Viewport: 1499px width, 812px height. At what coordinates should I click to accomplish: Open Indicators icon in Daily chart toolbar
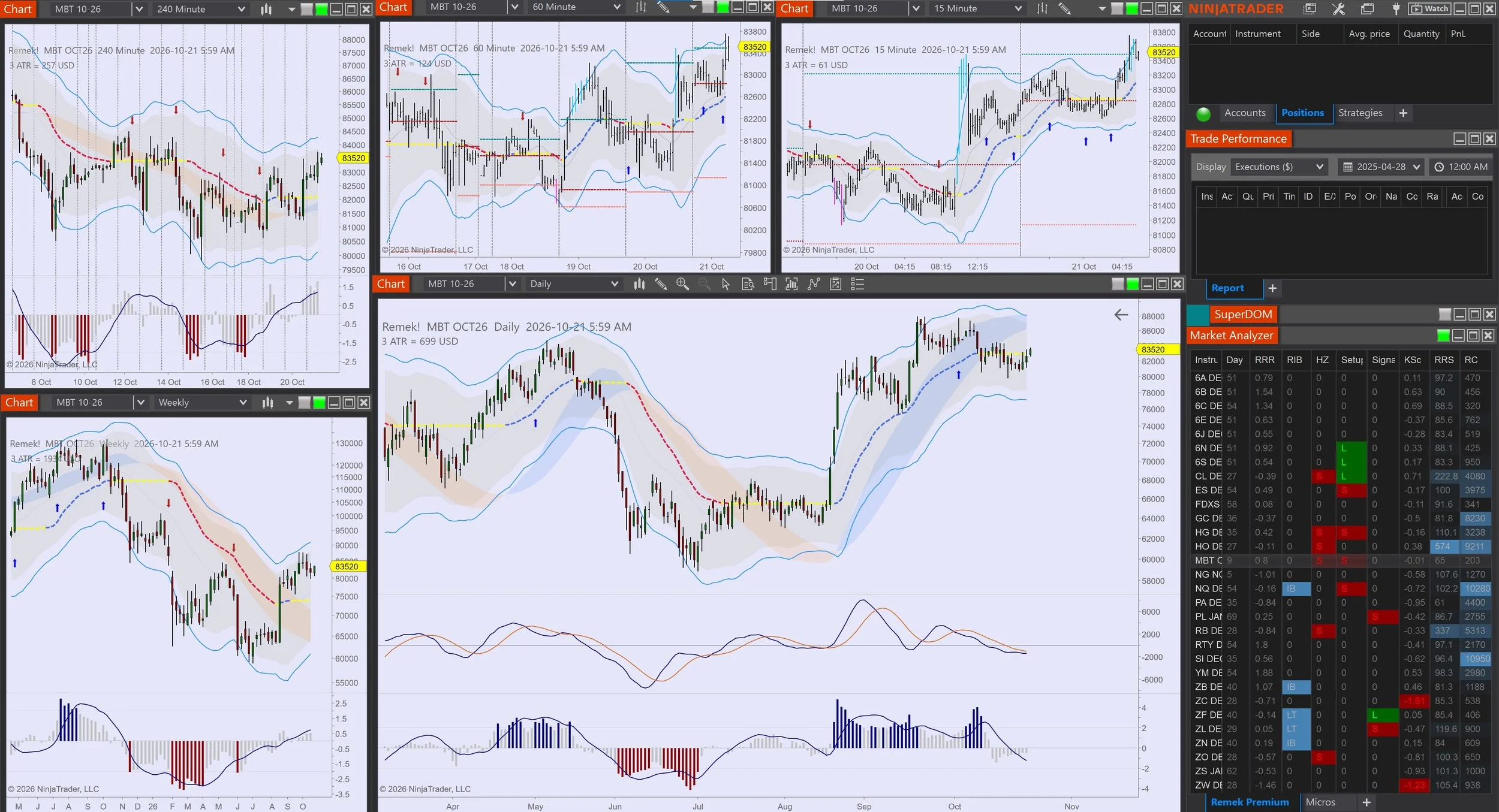pos(791,284)
